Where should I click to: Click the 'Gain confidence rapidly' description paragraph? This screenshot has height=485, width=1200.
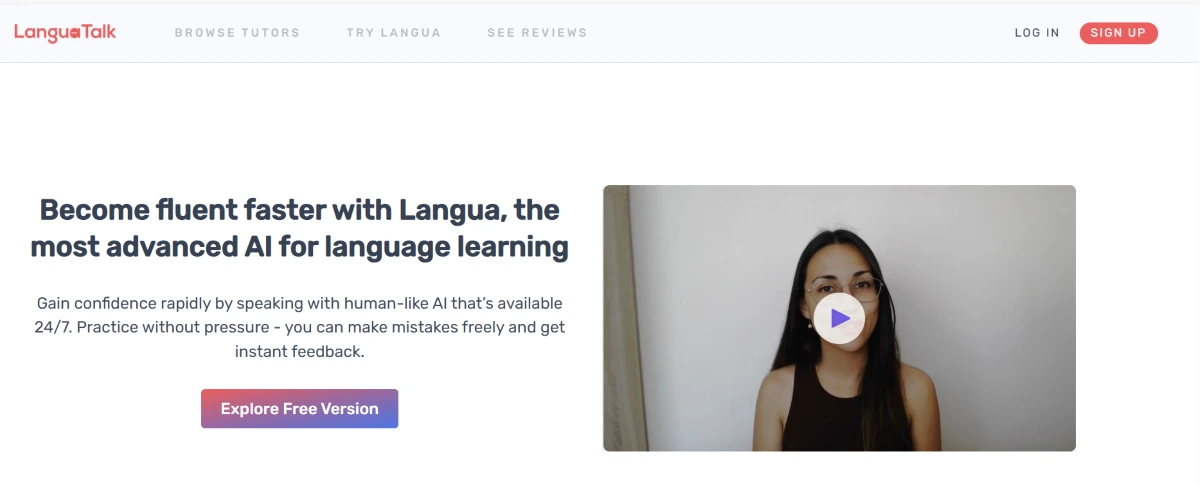point(300,327)
